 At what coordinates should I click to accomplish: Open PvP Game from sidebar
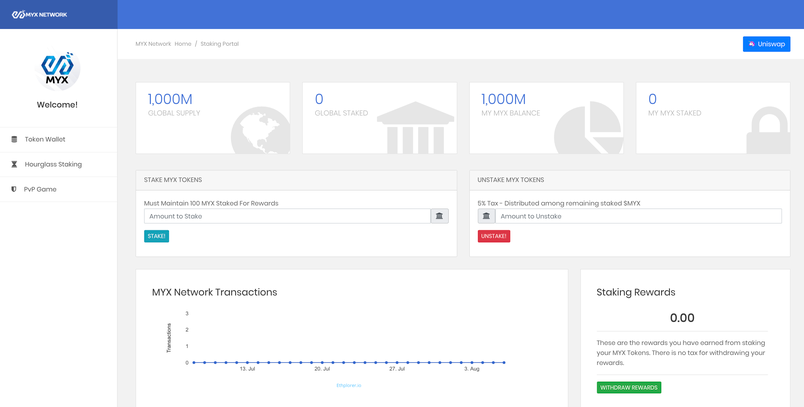[58, 189]
